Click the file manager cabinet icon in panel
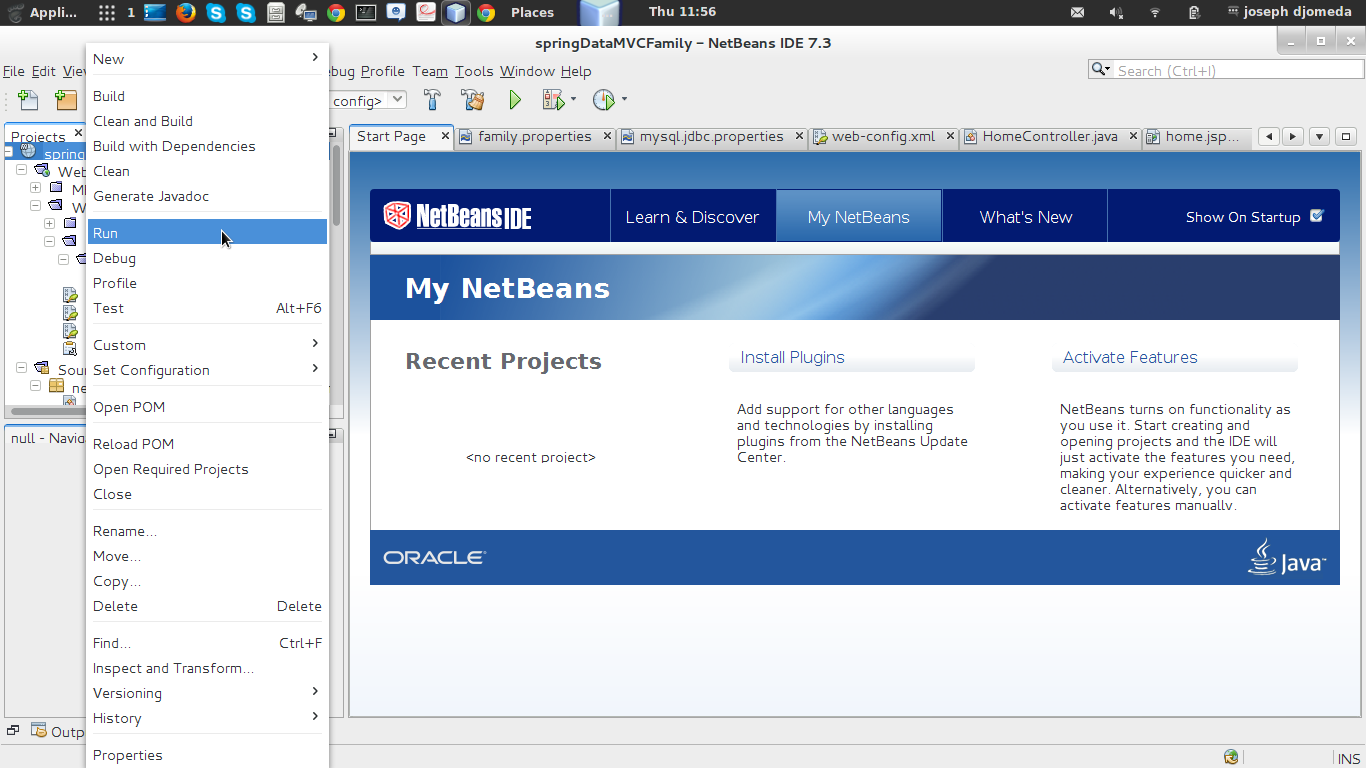This screenshot has height=768, width=1366. (276, 12)
